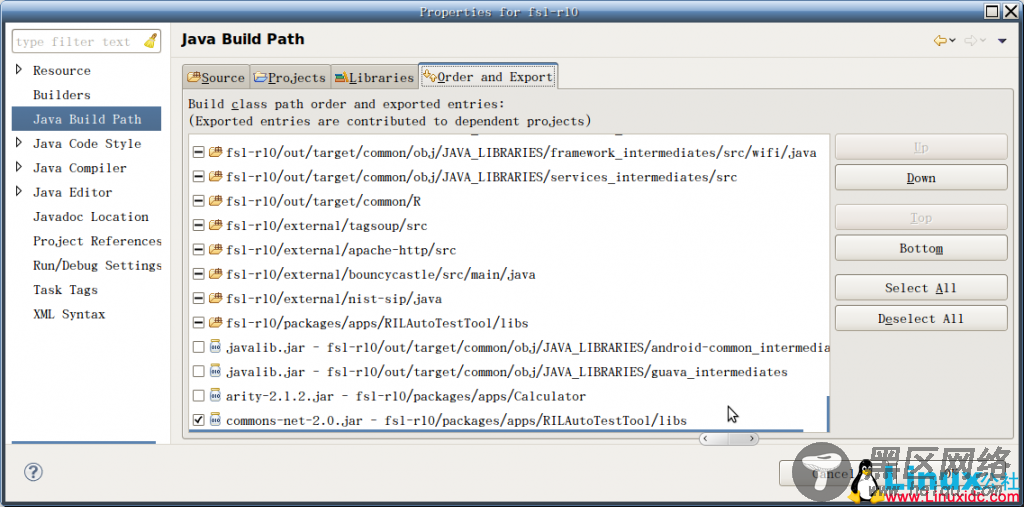Expand the Resource tree node
This screenshot has height=507, width=1024.
click(x=18, y=69)
